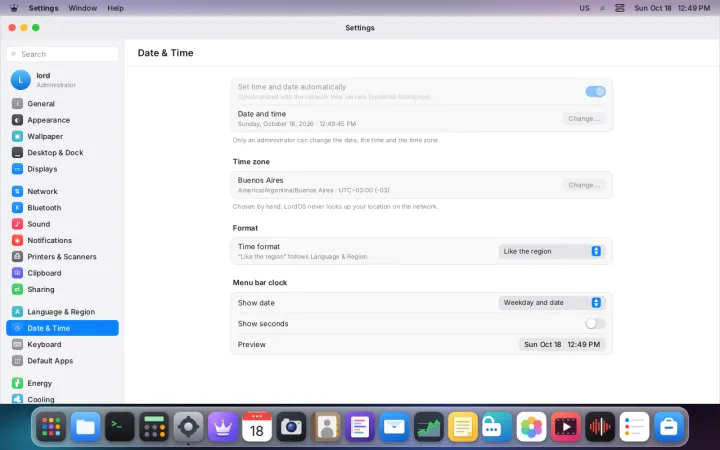720x450 pixels.
Task: Open Energy settings
Action: [62, 383]
